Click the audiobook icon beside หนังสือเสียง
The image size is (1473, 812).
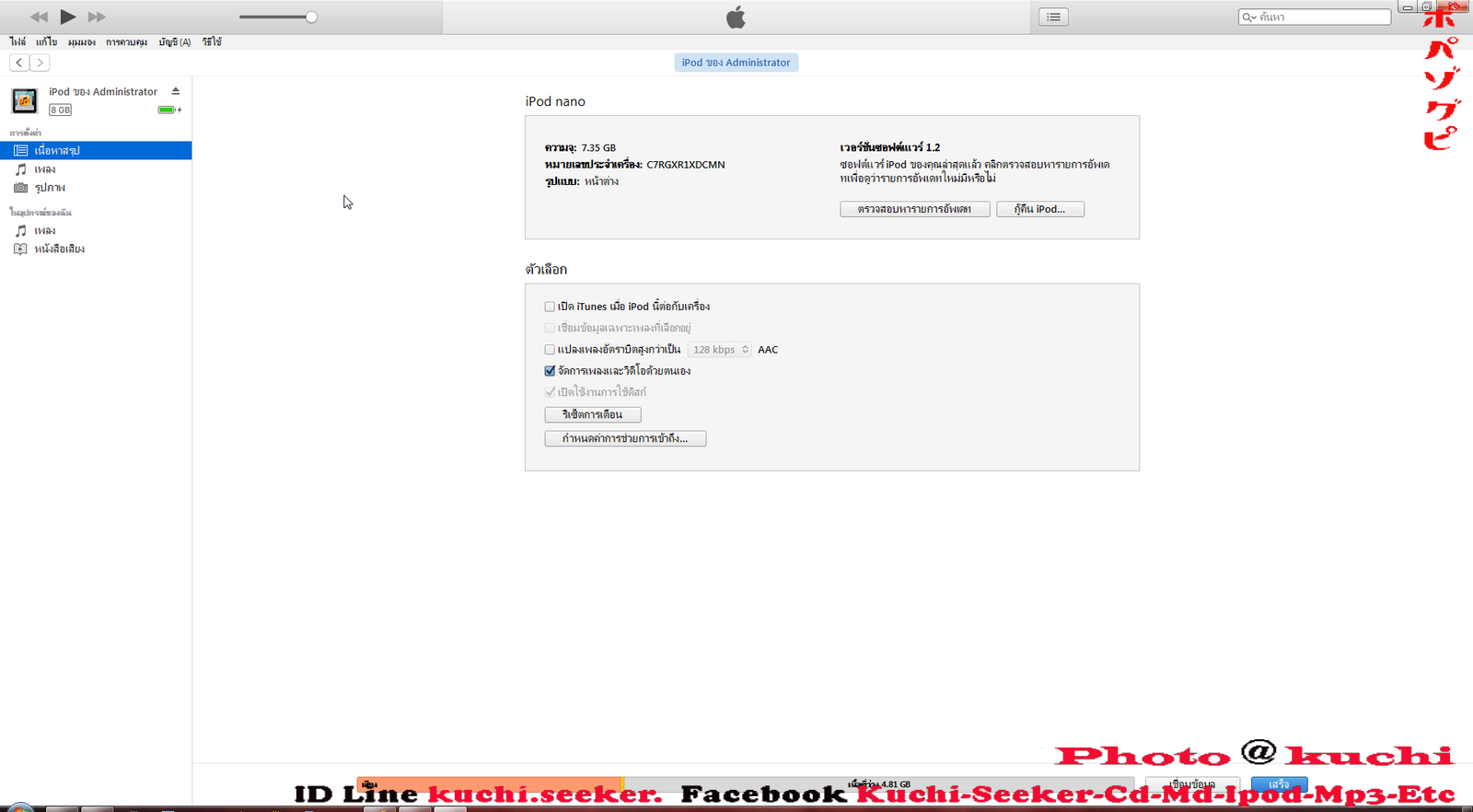click(20, 249)
